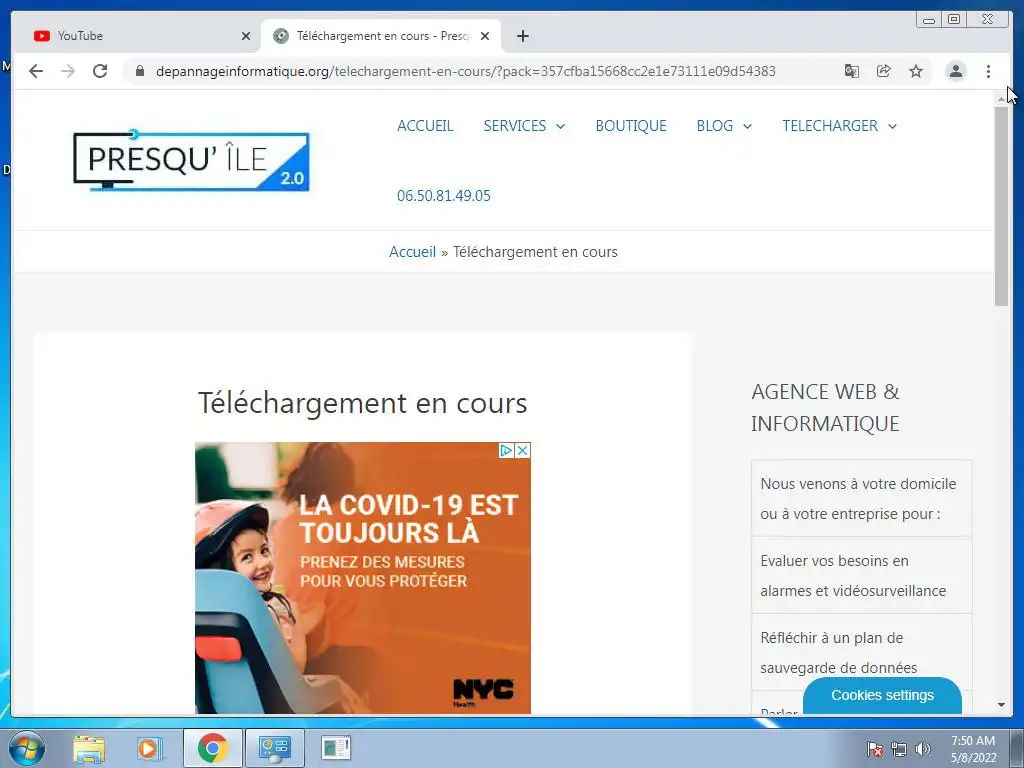The width and height of the screenshot is (1024, 768).
Task: Click the page vertical scrollbar thumb
Action: [x=1001, y=206]
